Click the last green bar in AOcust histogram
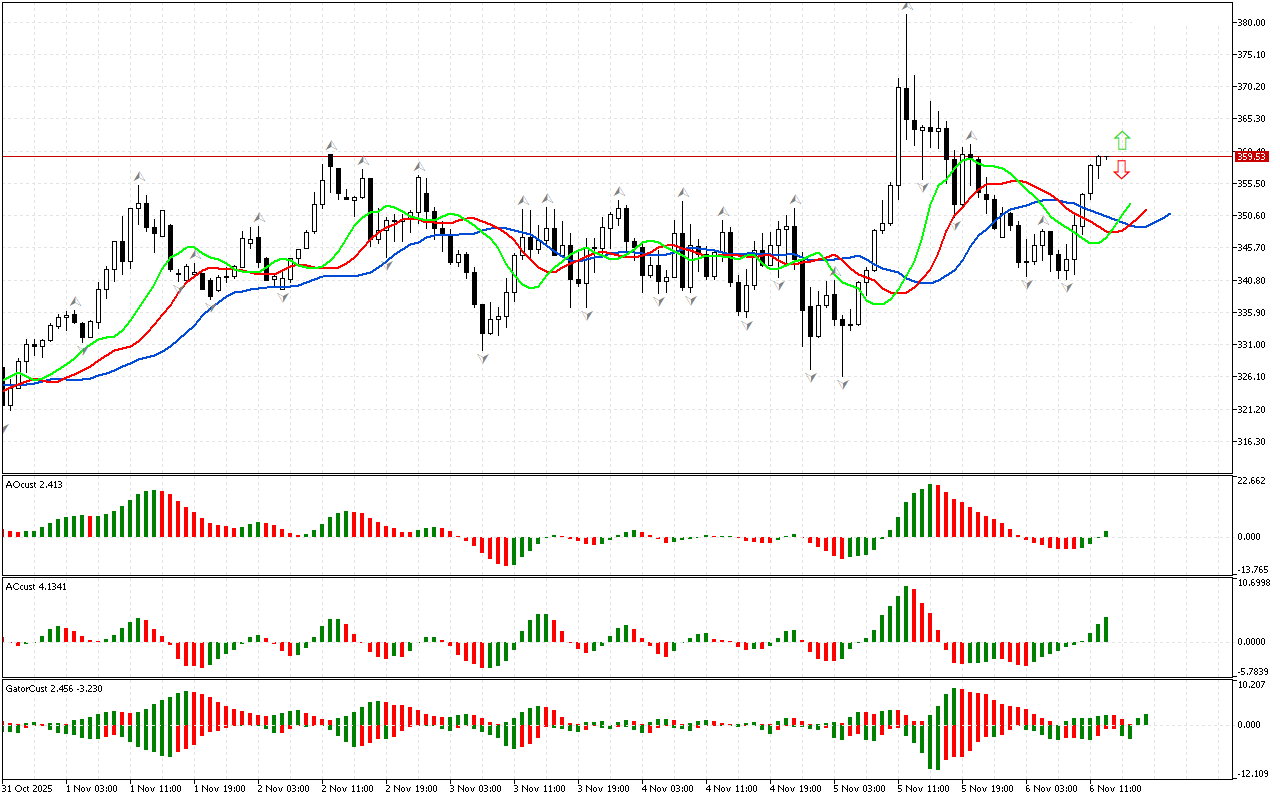This screenshot has height=800, width=1280. 1107,534
